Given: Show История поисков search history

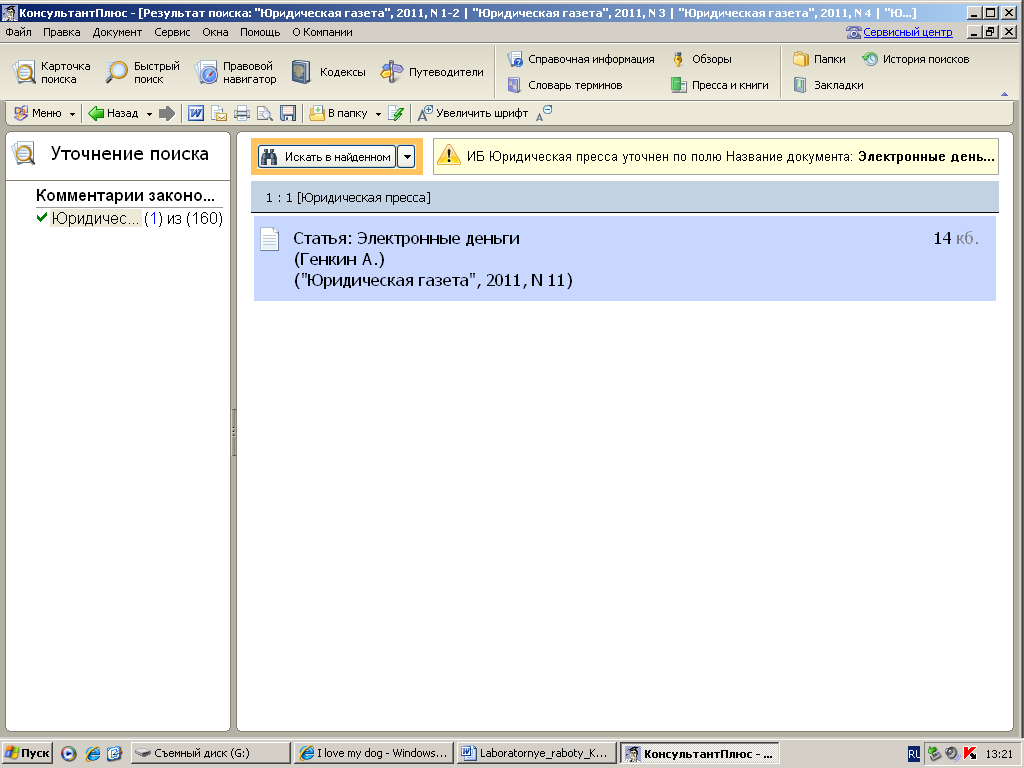Looking at the screenshot, I should click(916, 59).
